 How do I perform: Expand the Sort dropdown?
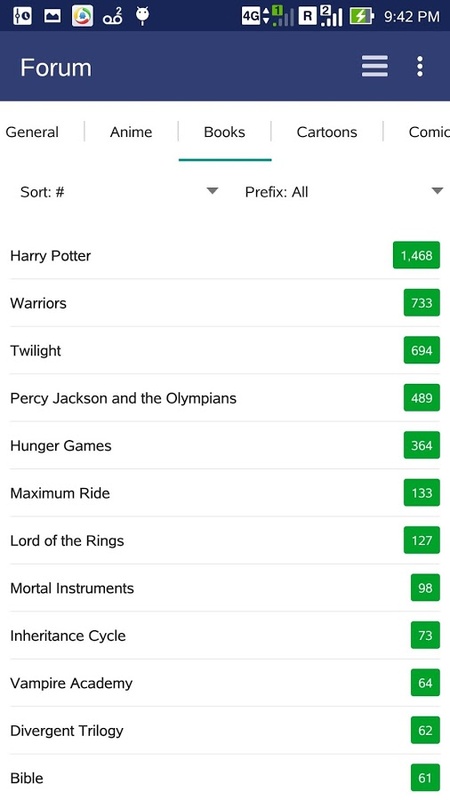coord(119,192)
